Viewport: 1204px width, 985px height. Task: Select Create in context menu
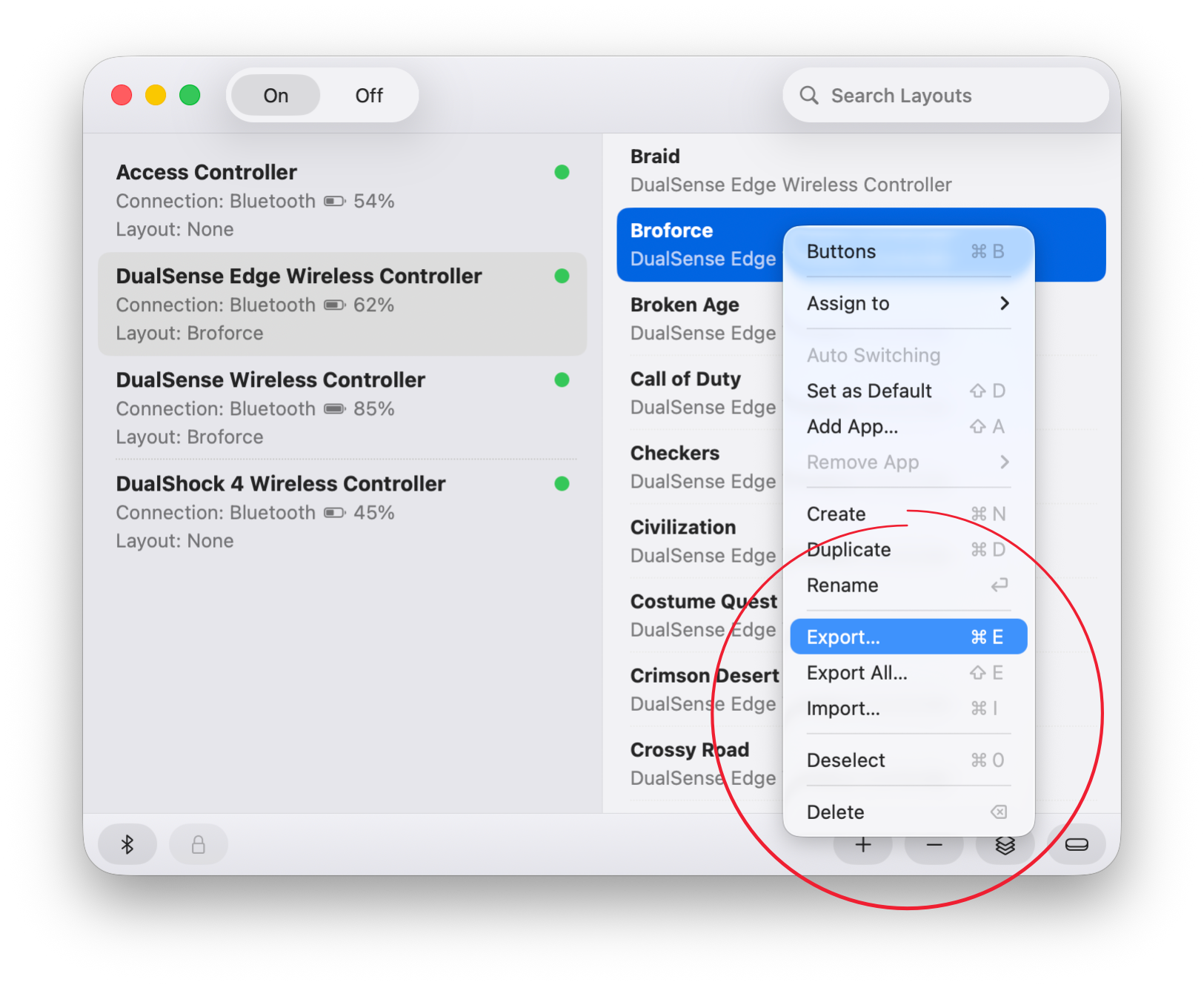coord(908,514)
